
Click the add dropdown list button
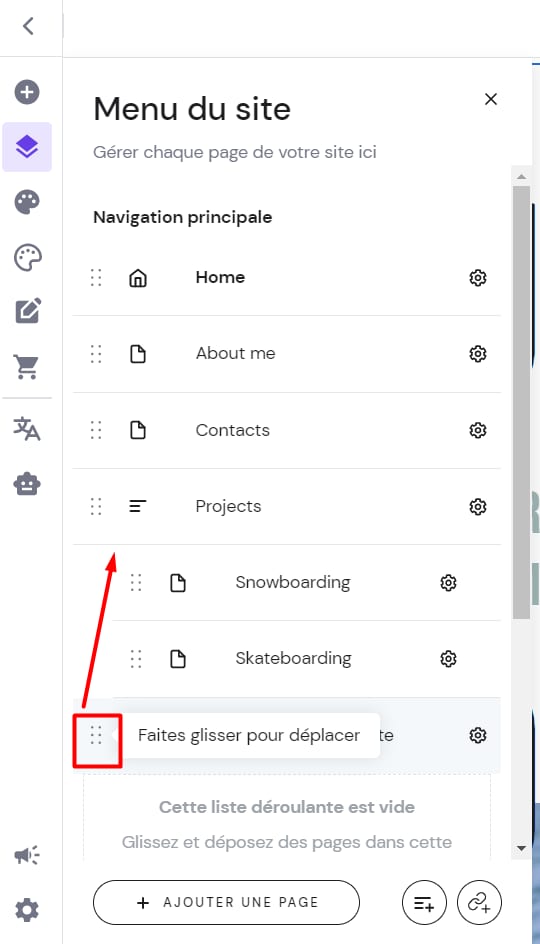pos(424,902)
